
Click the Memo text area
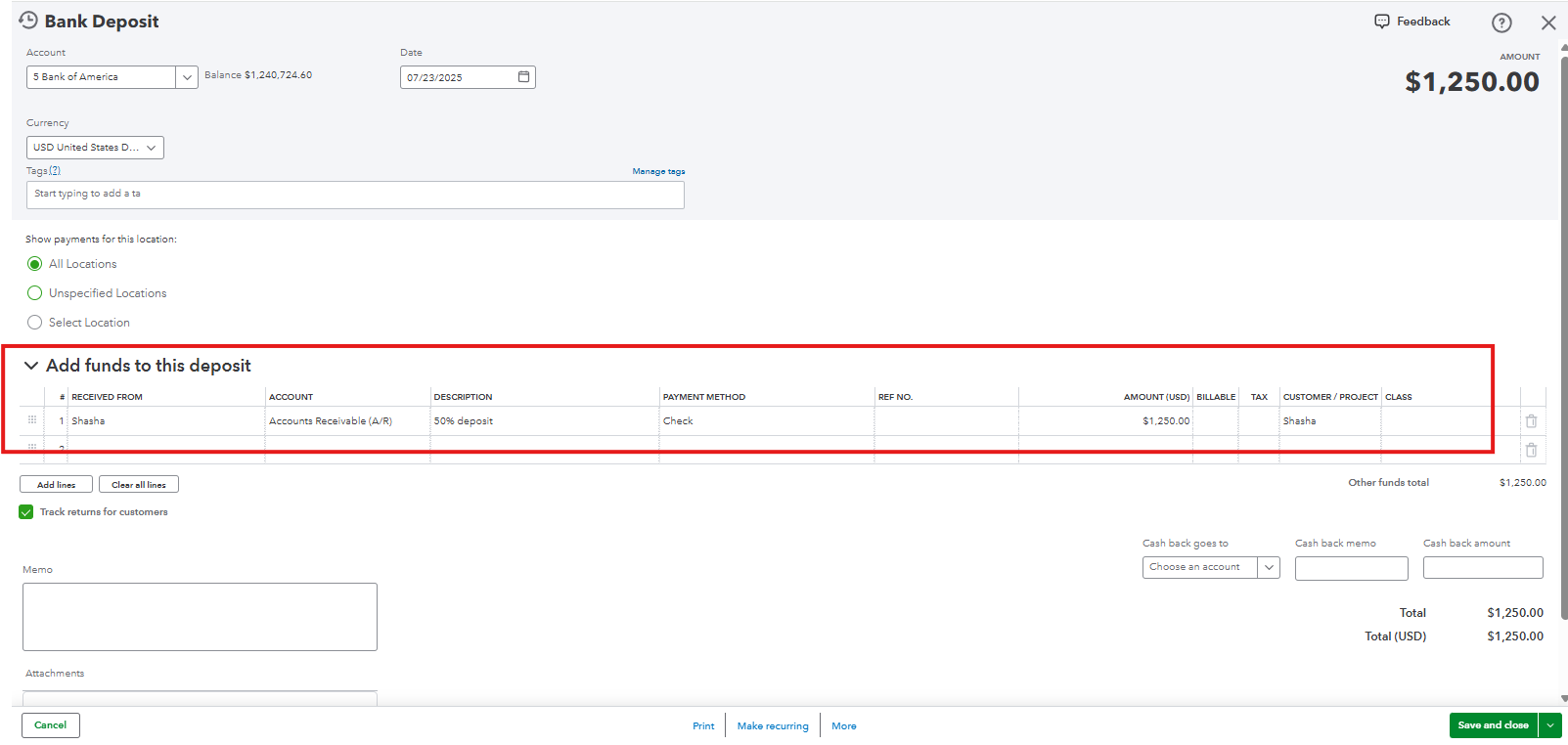(x=200, y=617)
